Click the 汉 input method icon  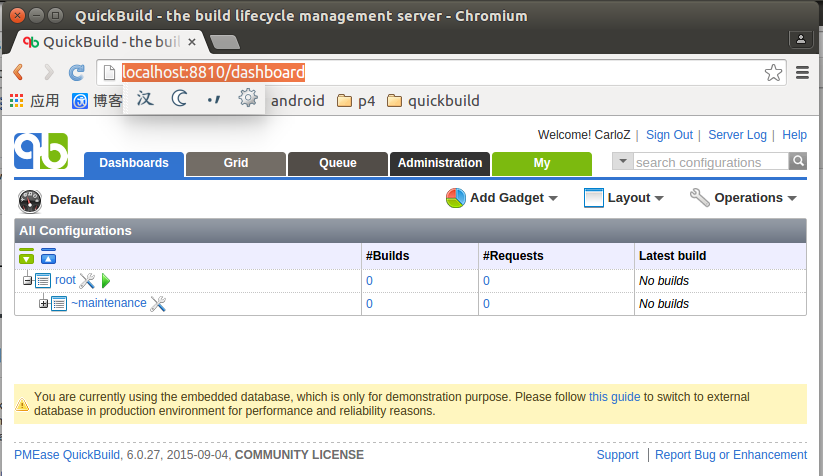coord(145,98)
